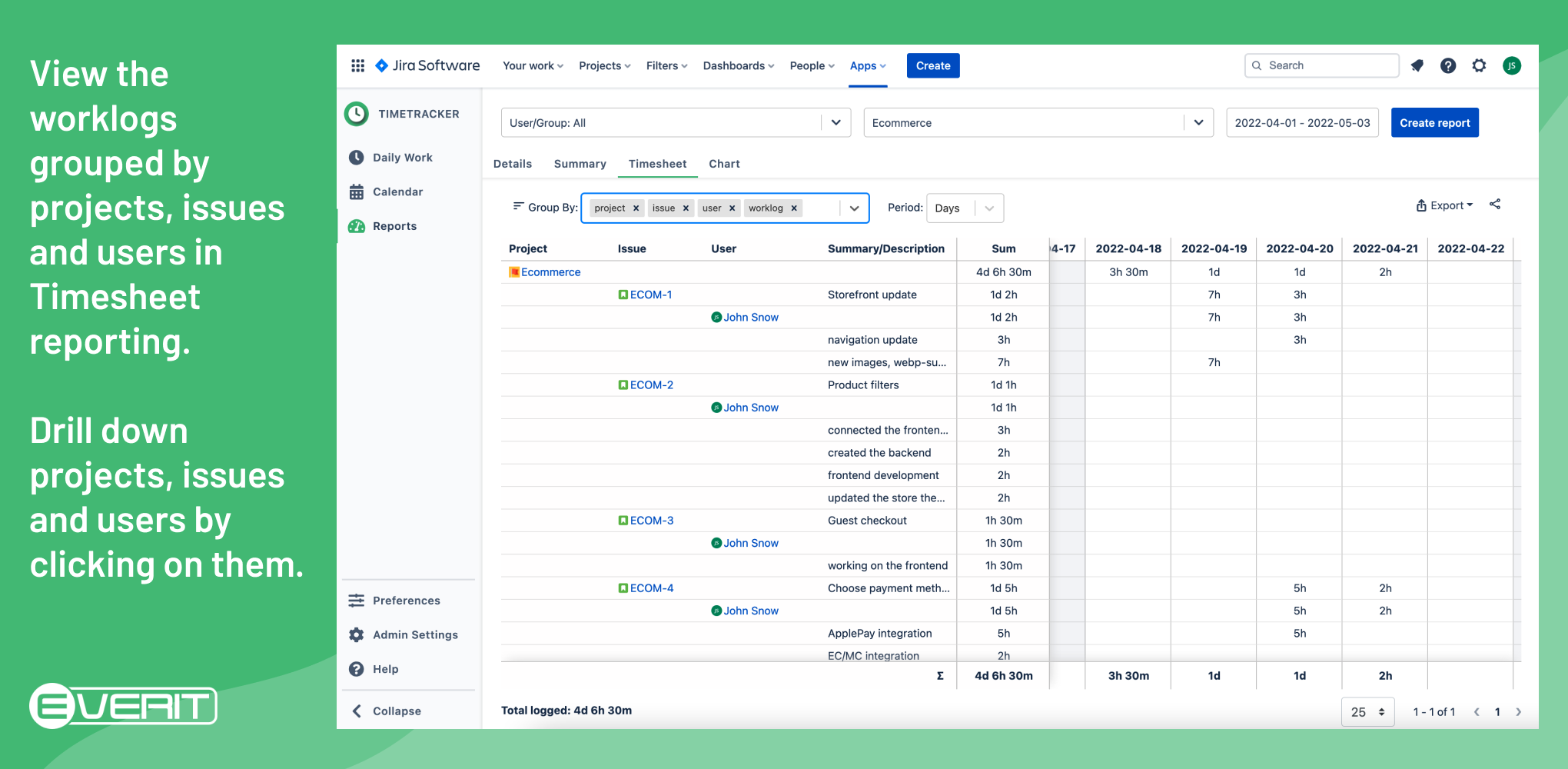1568x769 pixels.
Task: Open the Period: Days dropdown
Action: 988,208
